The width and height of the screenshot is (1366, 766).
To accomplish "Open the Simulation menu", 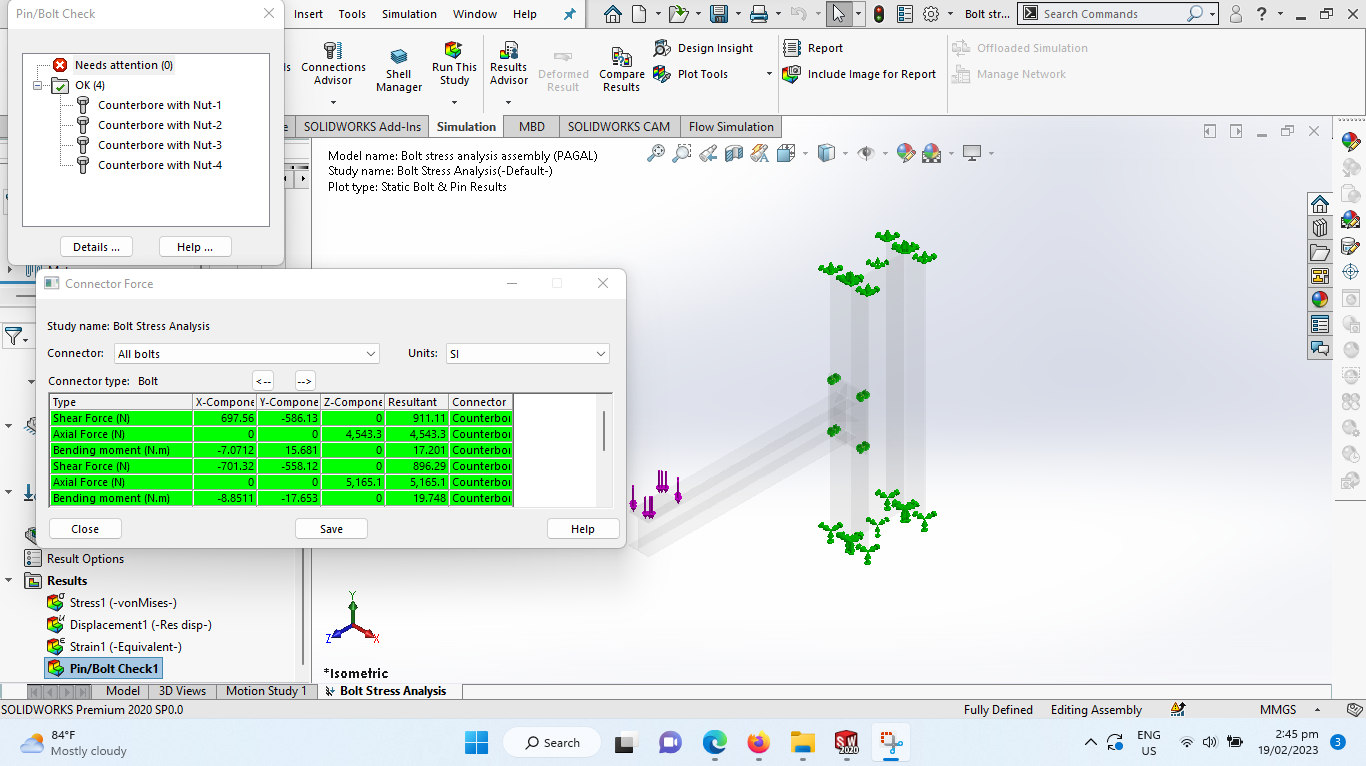I will 409,14.
